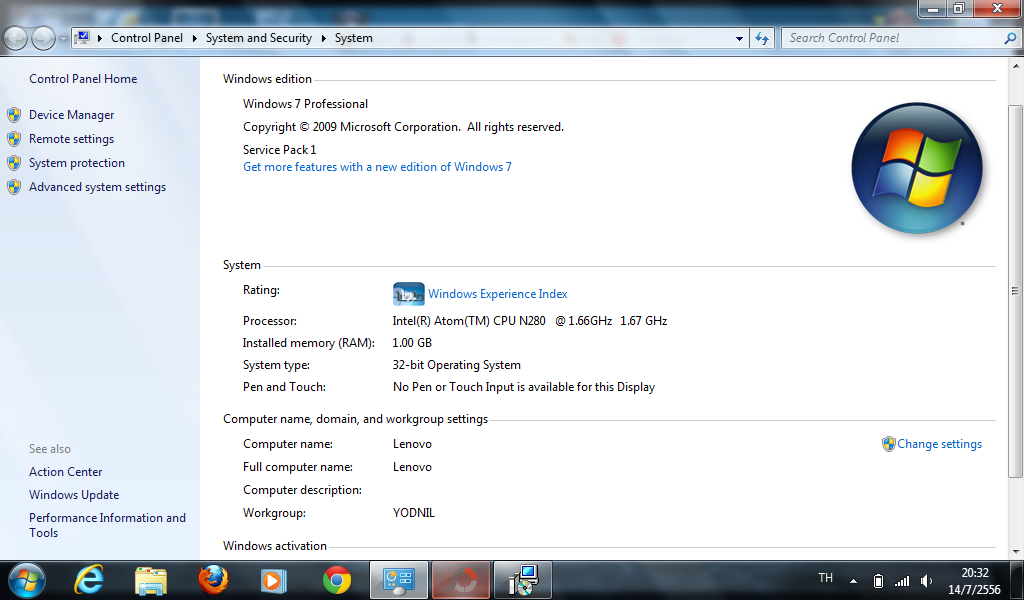1024x600 pixels.
Task: Click the Windows 7 Professional text
Action: 305,104
